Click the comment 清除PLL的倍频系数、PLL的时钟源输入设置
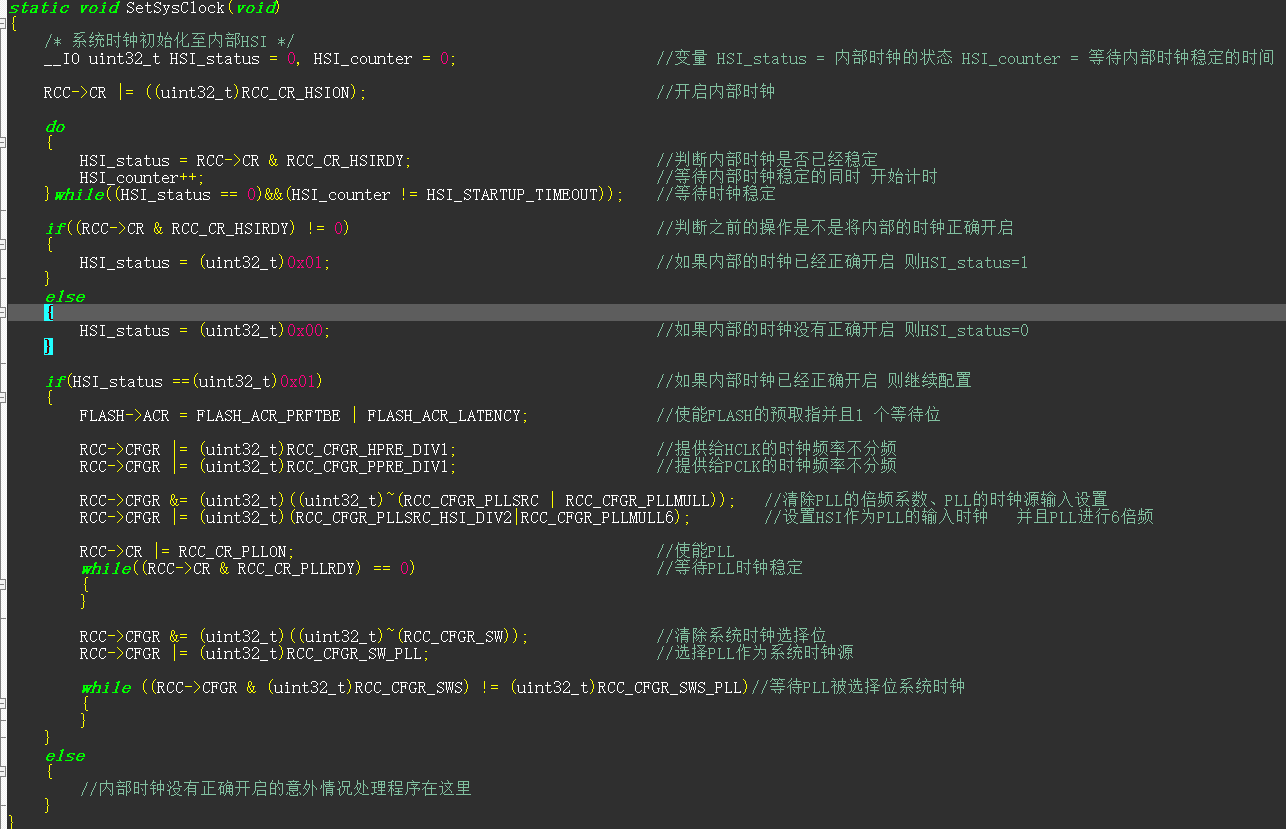1286x829 pixels. pyautogui.click(x=936, y=500)
